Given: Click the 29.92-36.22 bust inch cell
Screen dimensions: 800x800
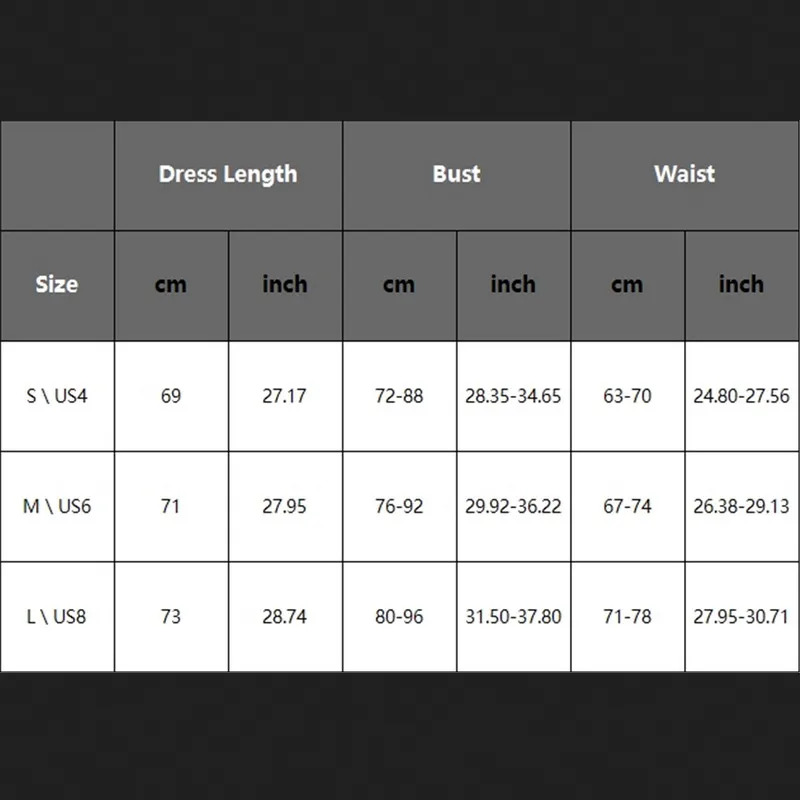Looking at the screenshot, I should click(x=513, y=507).
